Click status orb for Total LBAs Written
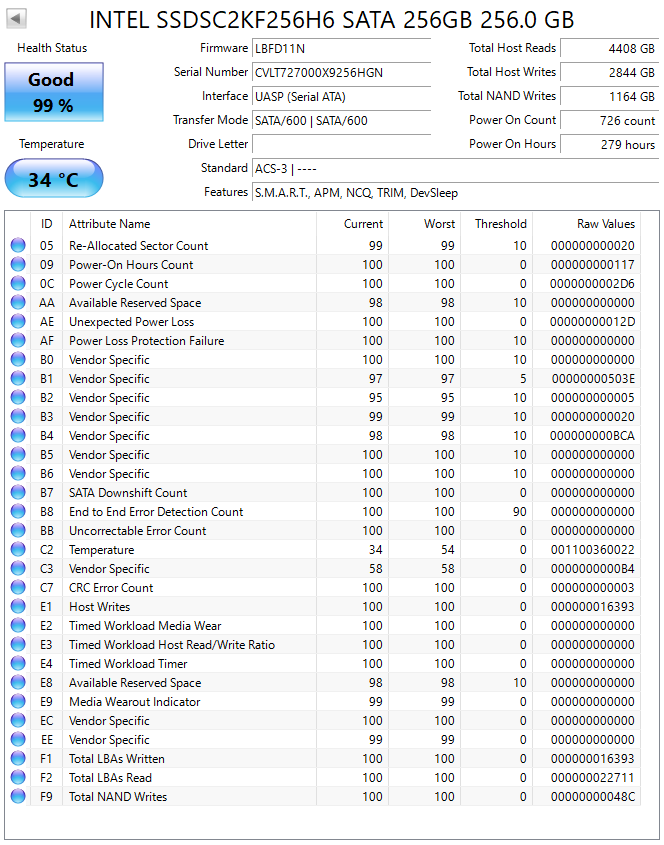Screen dimensions: 664x845 pyautogui.click(x=18, y=759)
